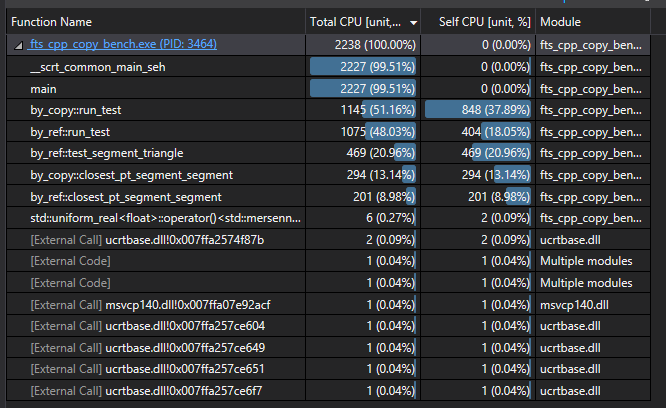Select External Call ucrtbase.dll!0x007ffa2574f87b row
The width and height of the screenshot is (666, 408).
pos(328,240)
